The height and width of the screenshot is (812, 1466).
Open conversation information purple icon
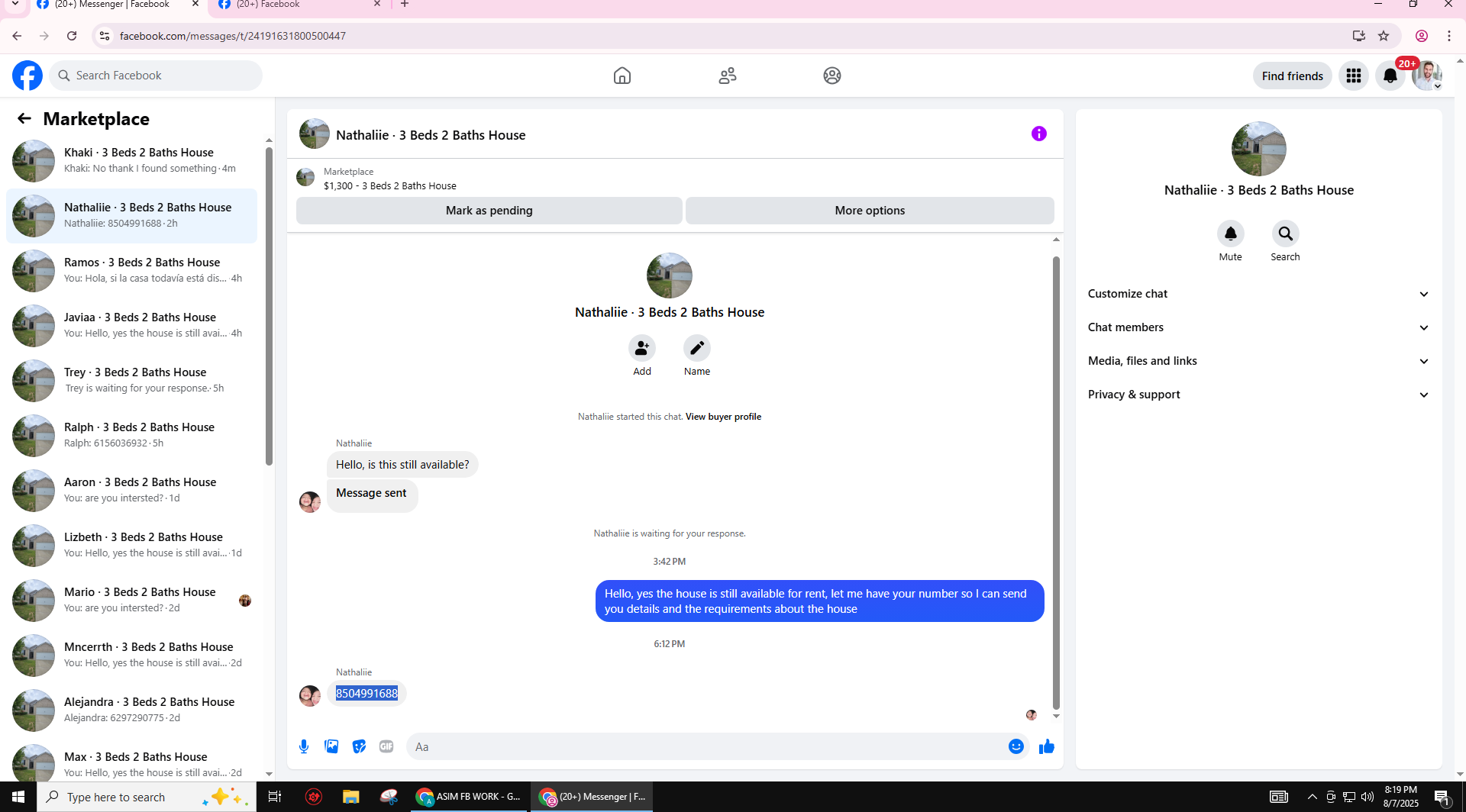(x=1039, y=134)
